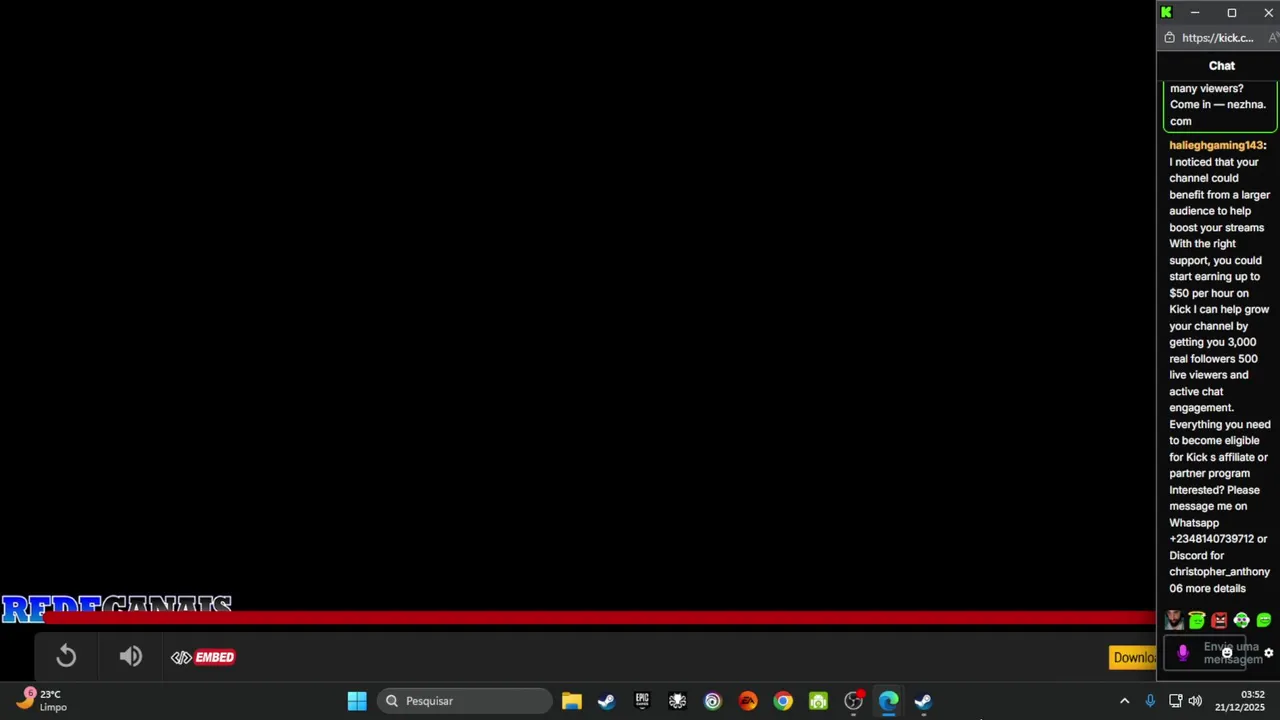Select the angry red face emote
Viewport: 1280px width, 720px height.
point(1219,621)
